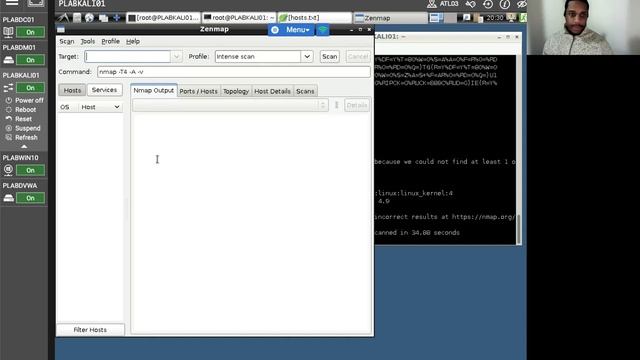
Task: Click the PLABDM01 server icon
Action: click(x=8, y=60)
